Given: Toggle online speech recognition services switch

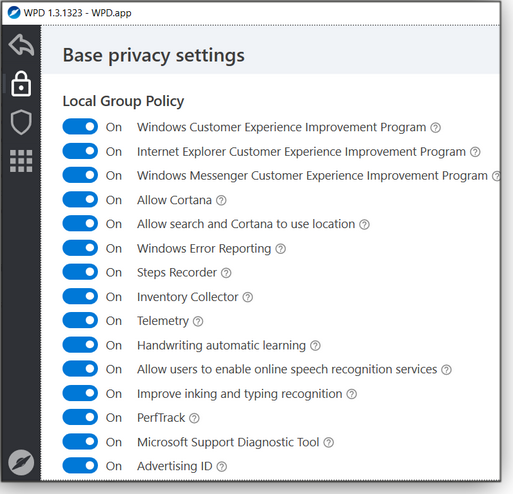Looking at the screenshot, I should click(x=80, y=369).
